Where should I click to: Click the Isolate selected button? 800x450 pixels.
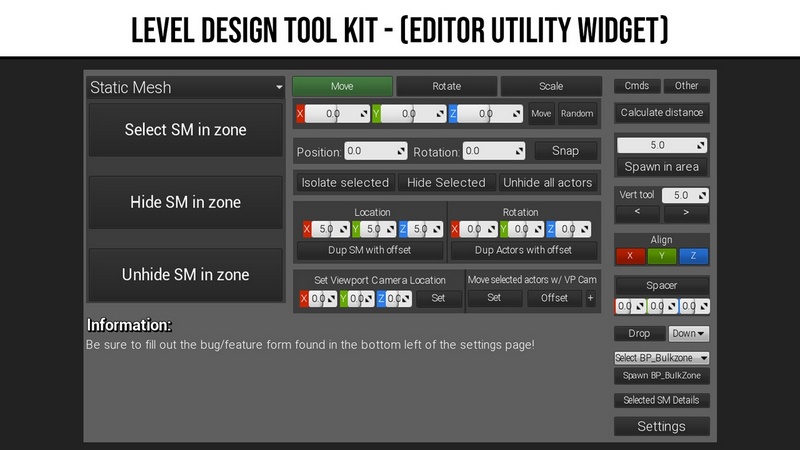[345, 183]
